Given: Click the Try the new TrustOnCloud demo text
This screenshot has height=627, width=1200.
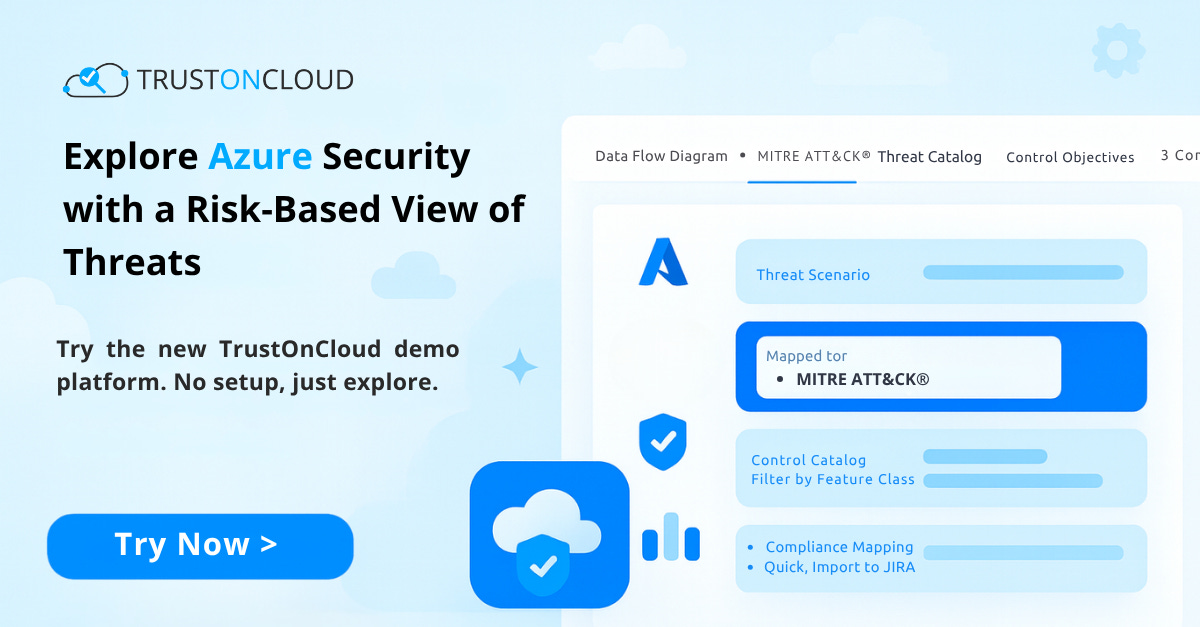Looking at the screenshot, I should [258, 366].
